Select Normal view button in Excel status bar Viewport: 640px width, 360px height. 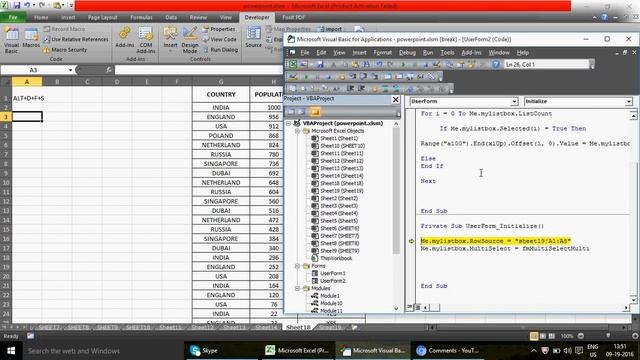(x=534, y=336)
